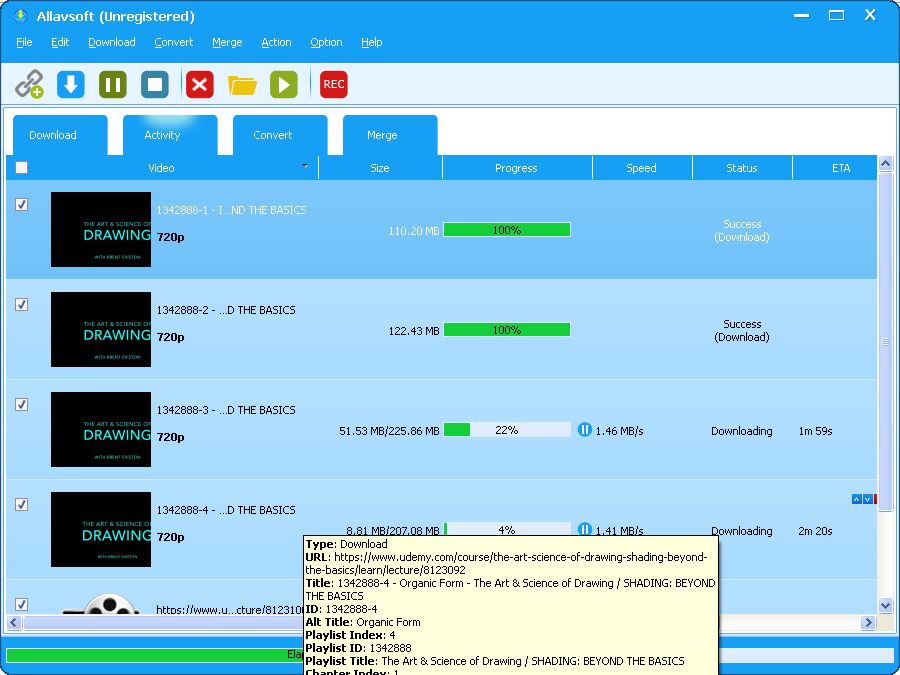
Task: Open the Action menu
Action: coord(277,42)
